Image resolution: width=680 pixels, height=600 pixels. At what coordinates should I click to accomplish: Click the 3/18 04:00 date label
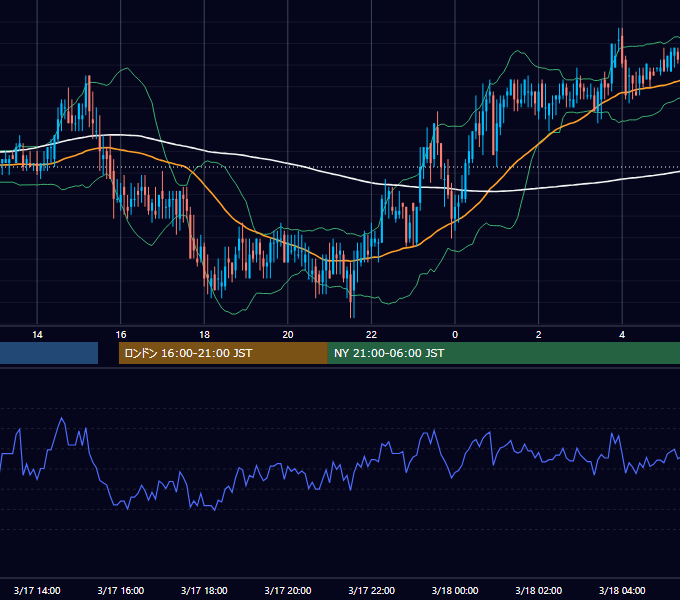pyautogui.click(x=622, y=590)
